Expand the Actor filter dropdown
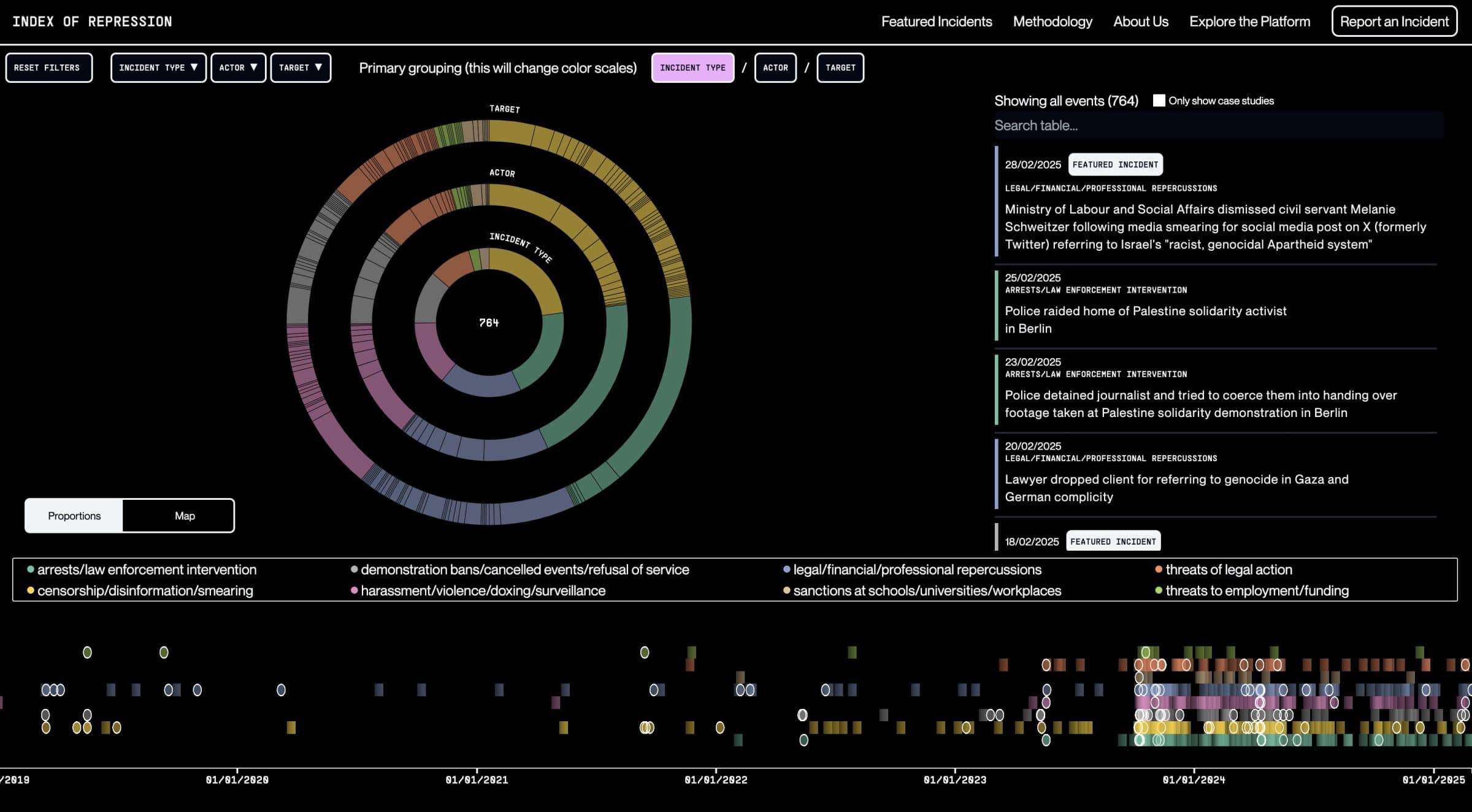 (238, 67)
